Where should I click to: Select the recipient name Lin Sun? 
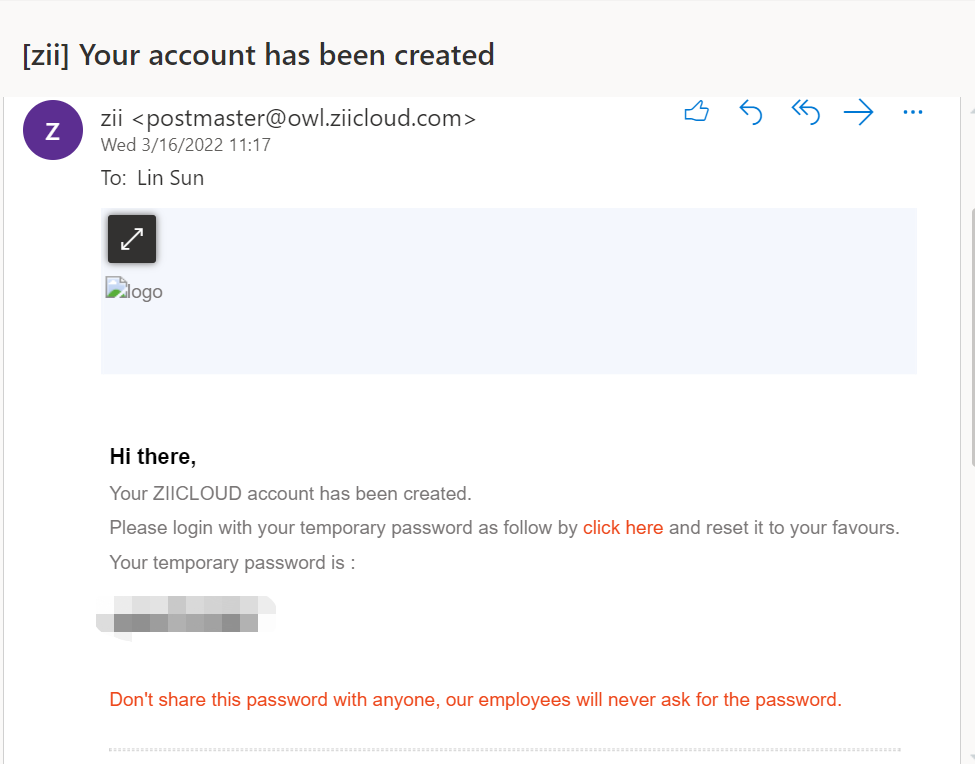pos(170,178)
